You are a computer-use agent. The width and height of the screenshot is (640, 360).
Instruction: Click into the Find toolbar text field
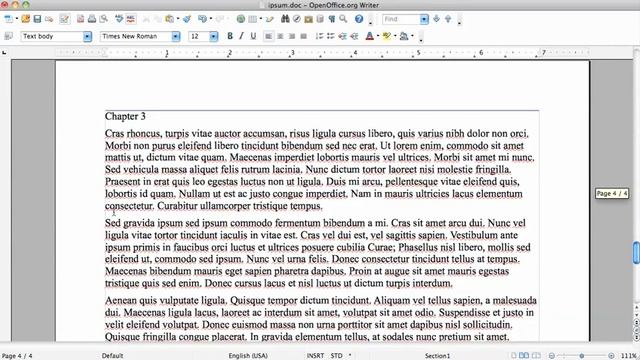tap(401, 19)
